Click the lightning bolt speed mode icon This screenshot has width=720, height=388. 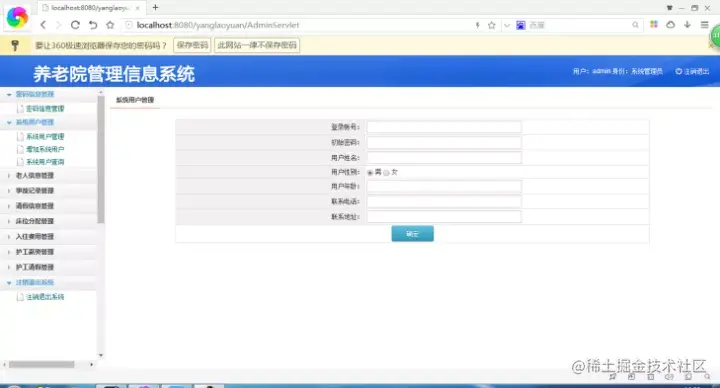[478, 25]
